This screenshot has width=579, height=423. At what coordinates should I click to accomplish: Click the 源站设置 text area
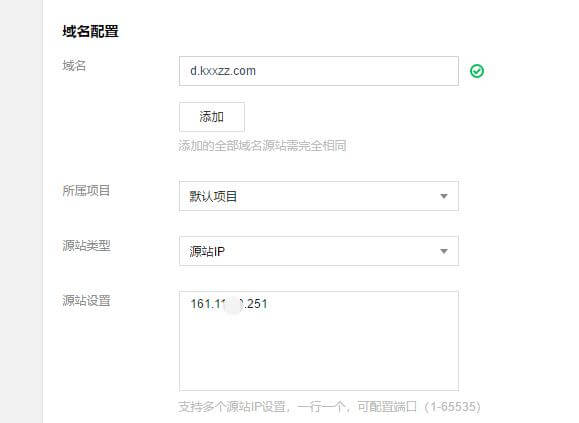(319, 341)
